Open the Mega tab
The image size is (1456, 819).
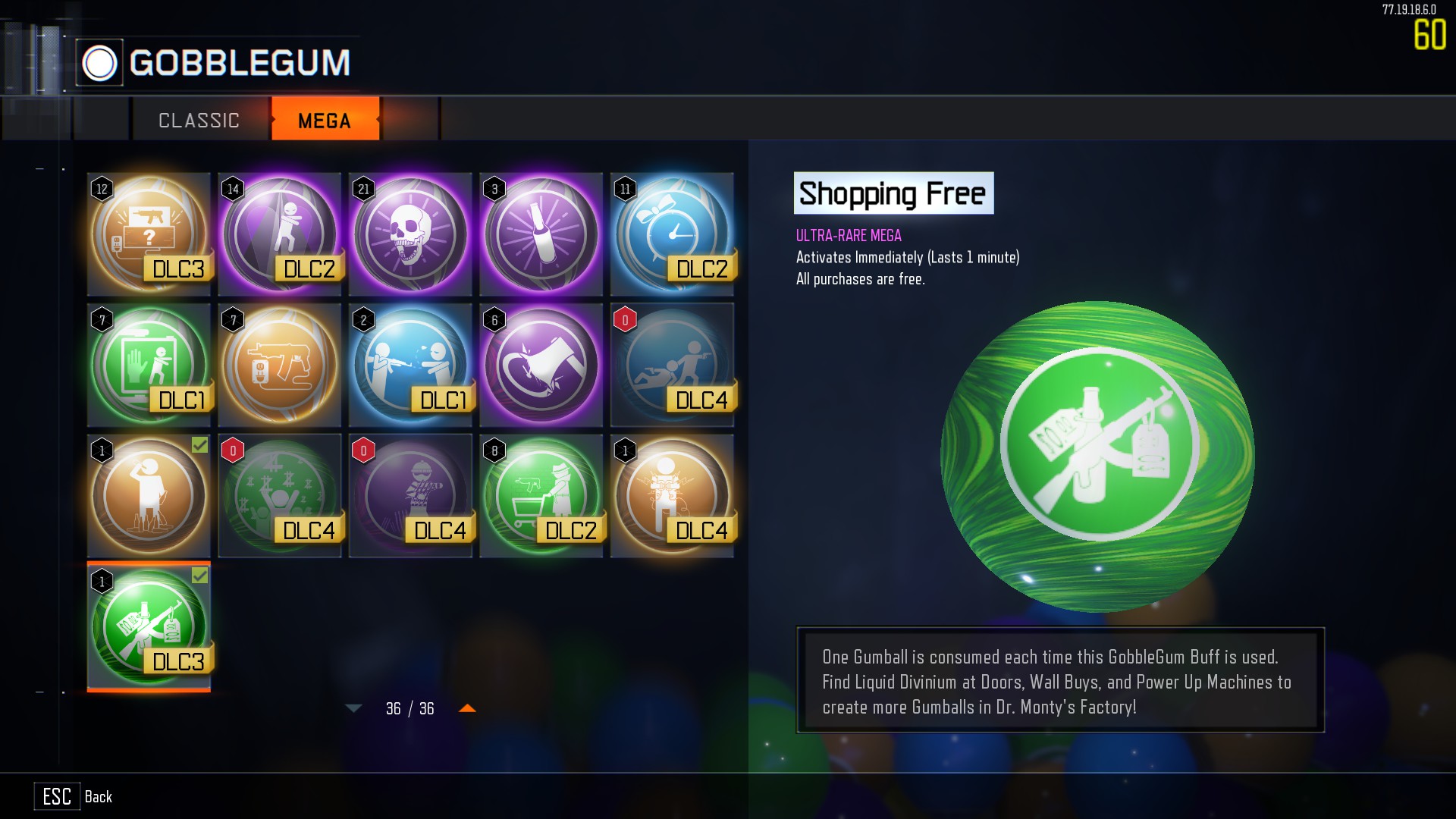325,120
